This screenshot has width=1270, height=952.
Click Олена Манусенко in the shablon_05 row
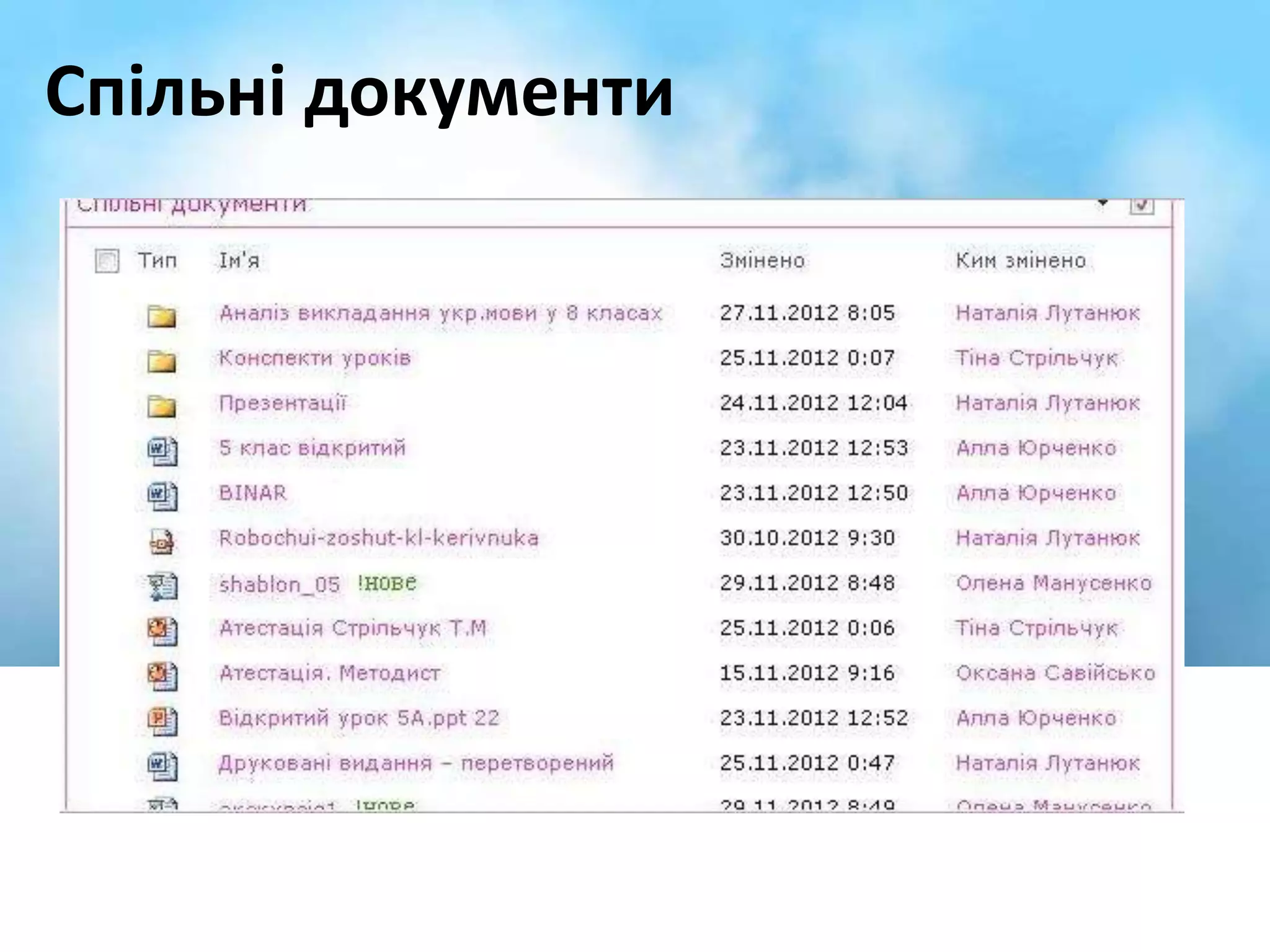(x=1054, y=583)
